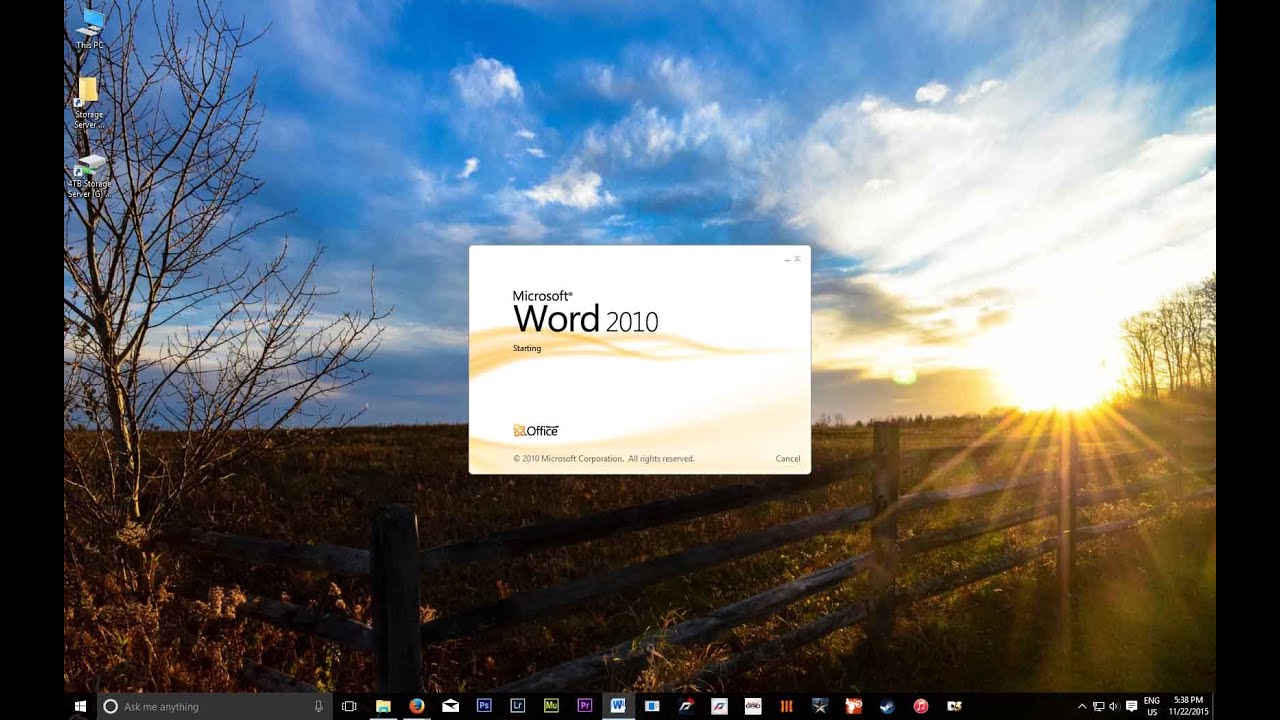Open Task View from the taskbar
This screenshot has height=720, width=1280.
click(x=349, y=706)
